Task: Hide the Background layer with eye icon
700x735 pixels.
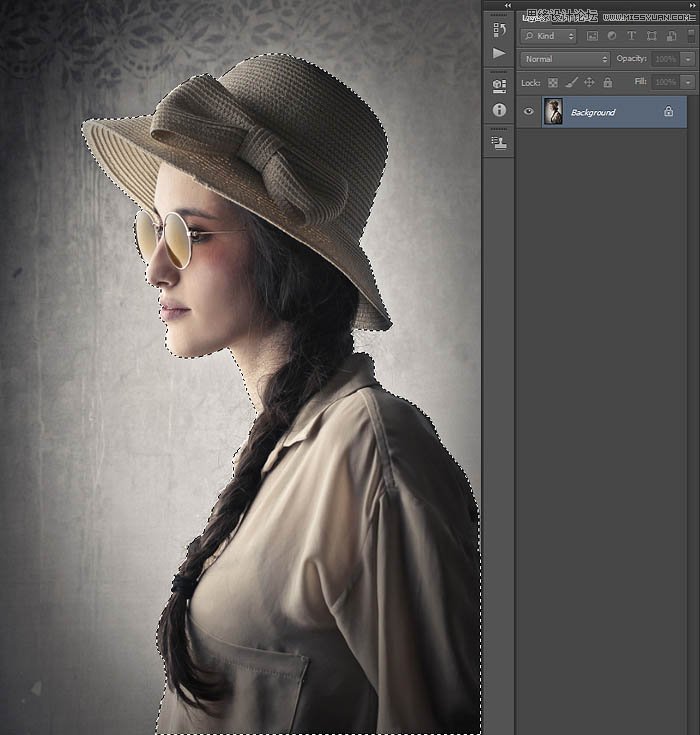Action: tap(529, 112)
